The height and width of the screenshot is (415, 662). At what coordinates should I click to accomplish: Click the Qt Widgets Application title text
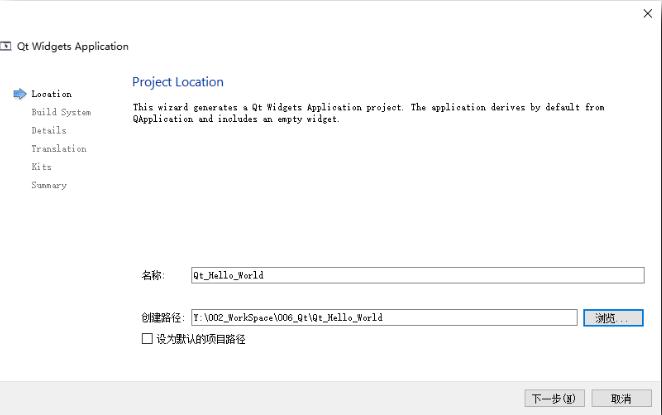coord(73,46)
